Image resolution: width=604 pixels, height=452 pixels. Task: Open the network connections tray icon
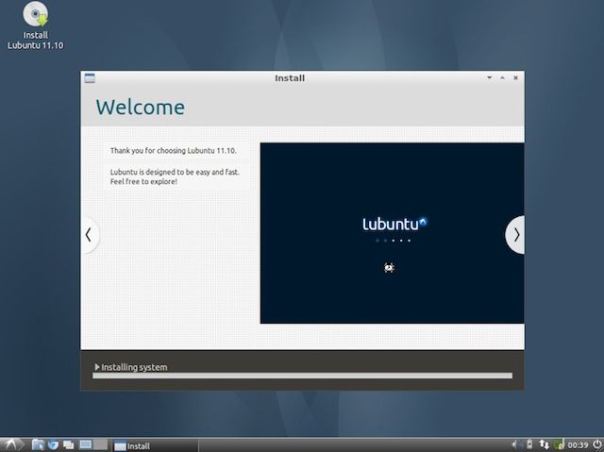click(x=544, y=445)
